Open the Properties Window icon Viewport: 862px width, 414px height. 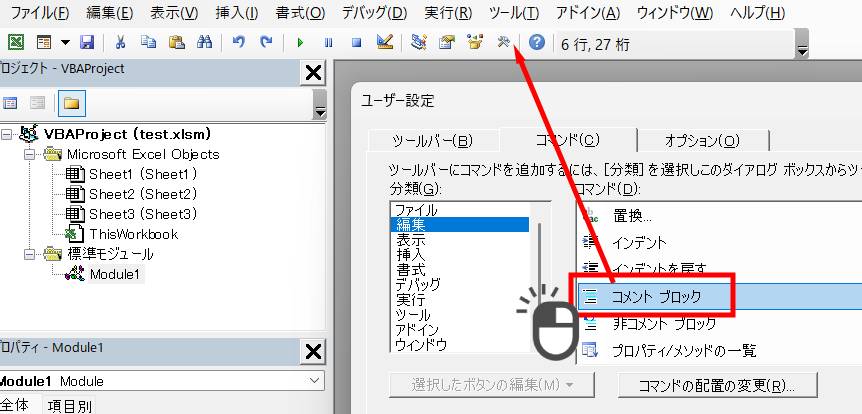pos(447,42)
